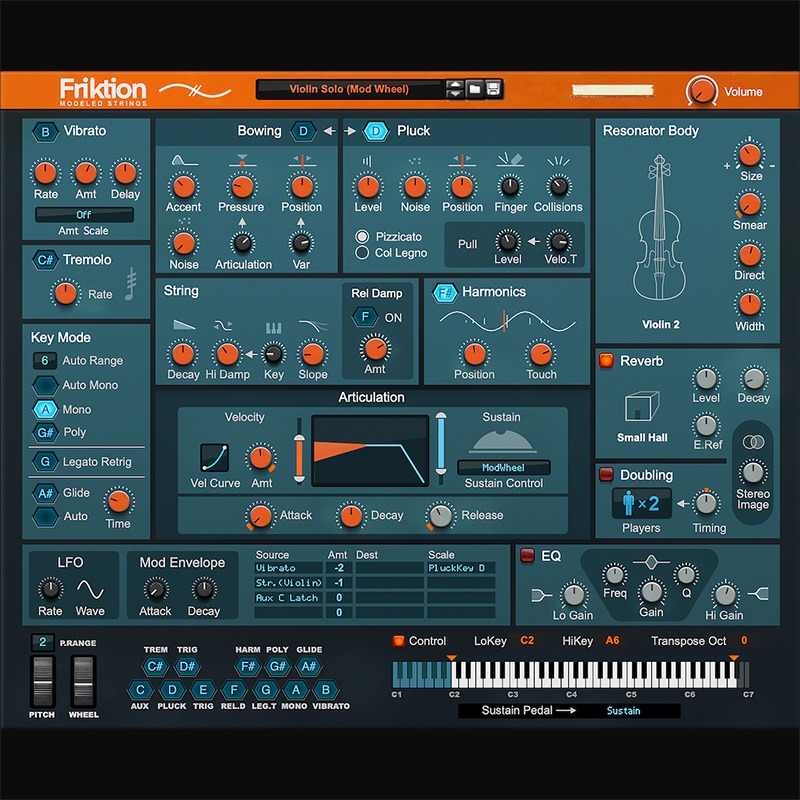Toggle the keyboard Control LED
Screen dimensions: 800x800
pos(398,641)
